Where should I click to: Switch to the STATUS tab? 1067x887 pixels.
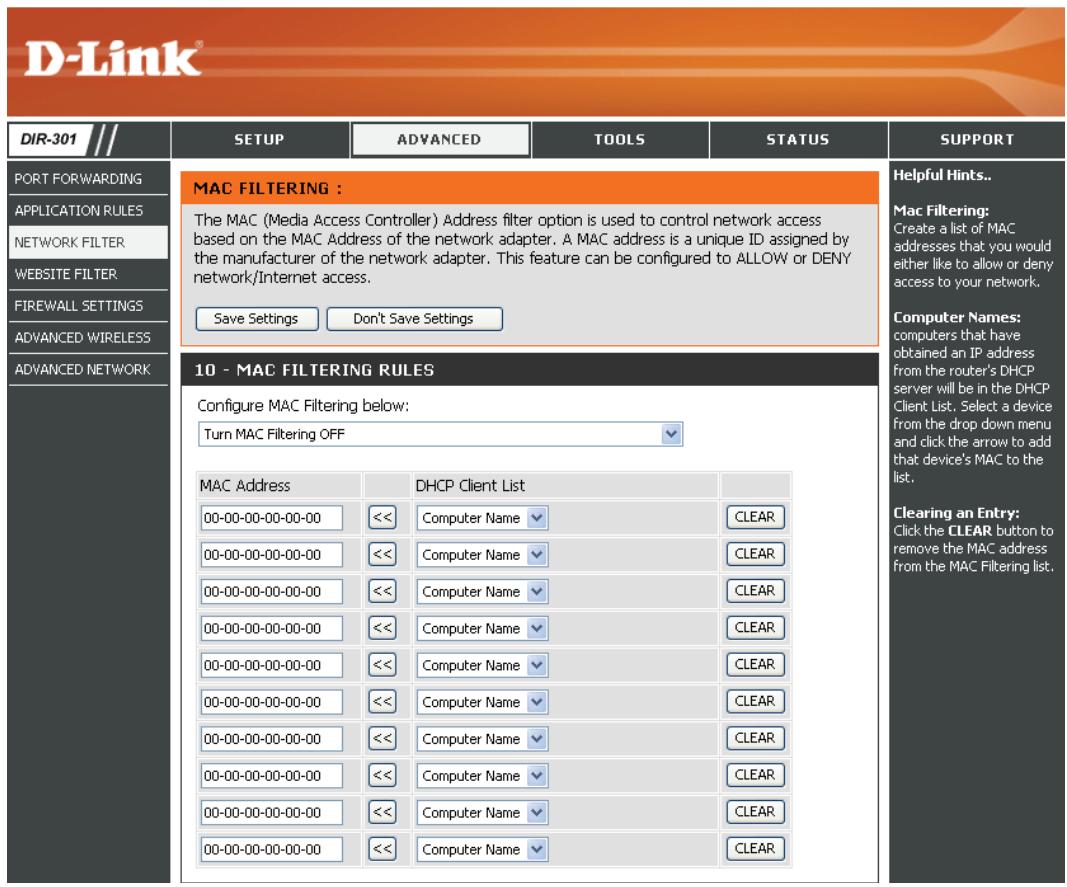(798, 140)
